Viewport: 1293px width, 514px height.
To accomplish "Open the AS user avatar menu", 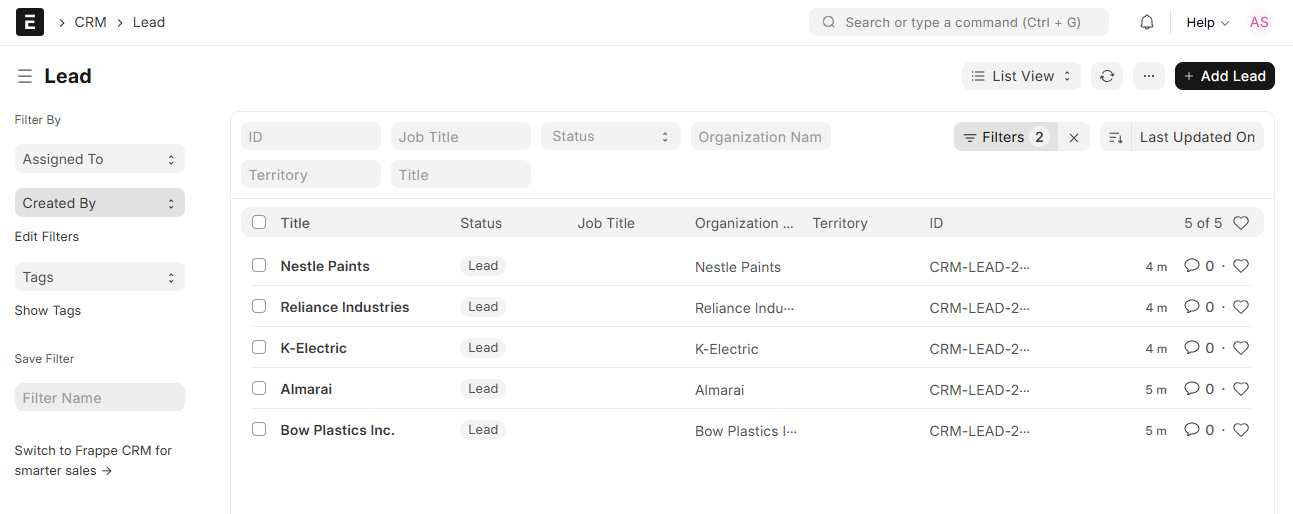I will tap(1259, 22).
